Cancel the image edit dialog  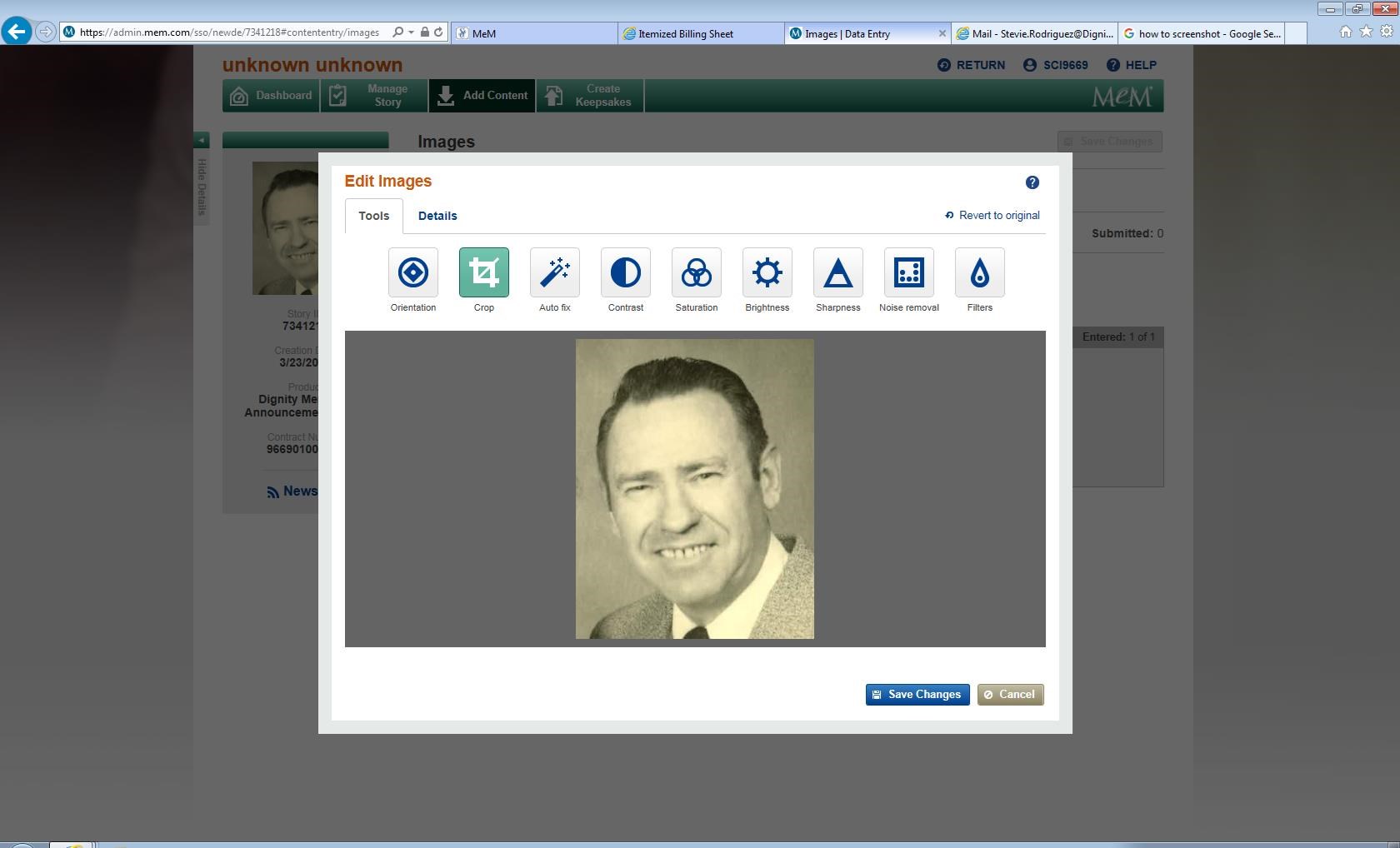1010,695
